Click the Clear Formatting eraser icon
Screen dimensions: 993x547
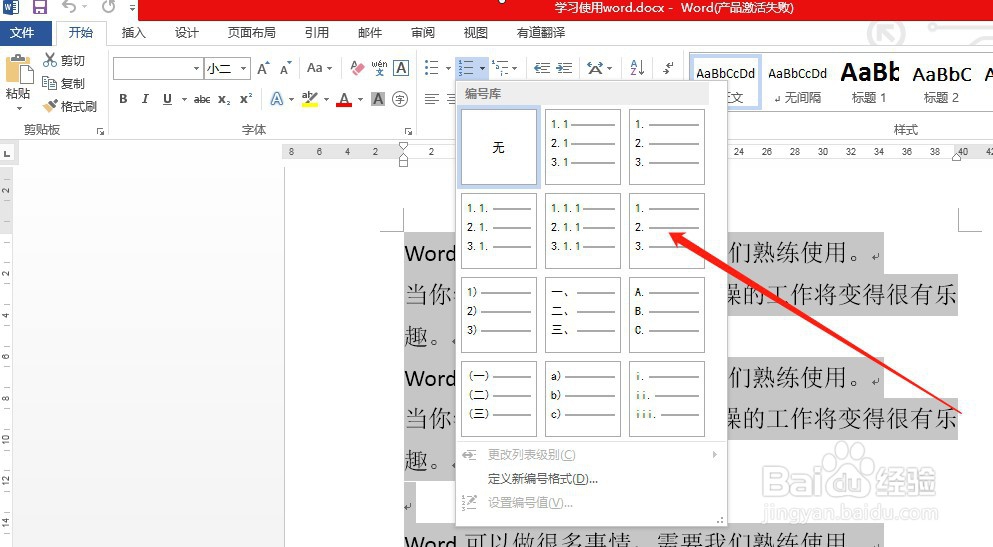[x=357, y=68]
